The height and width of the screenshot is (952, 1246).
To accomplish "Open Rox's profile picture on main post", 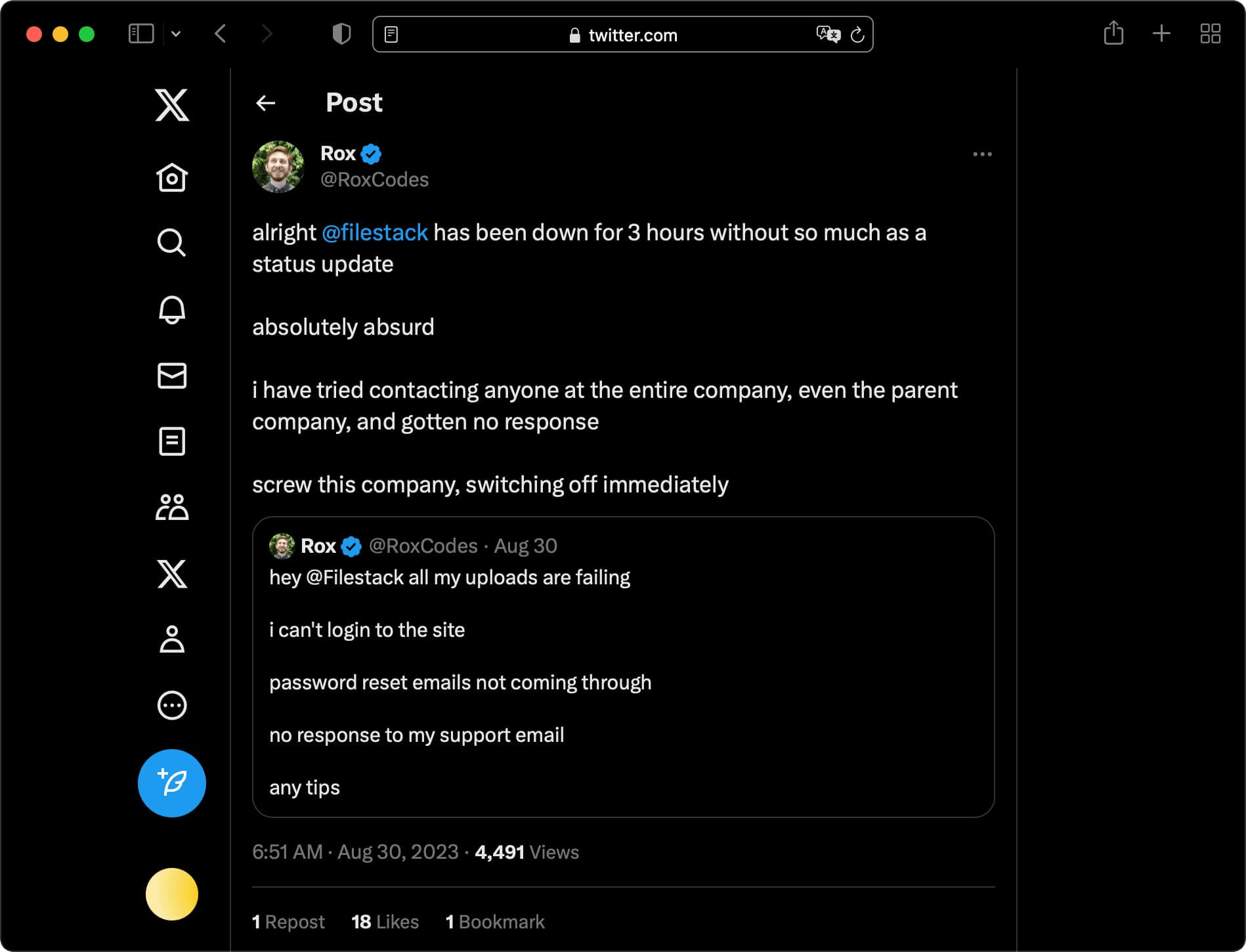I will click(278, 167).
